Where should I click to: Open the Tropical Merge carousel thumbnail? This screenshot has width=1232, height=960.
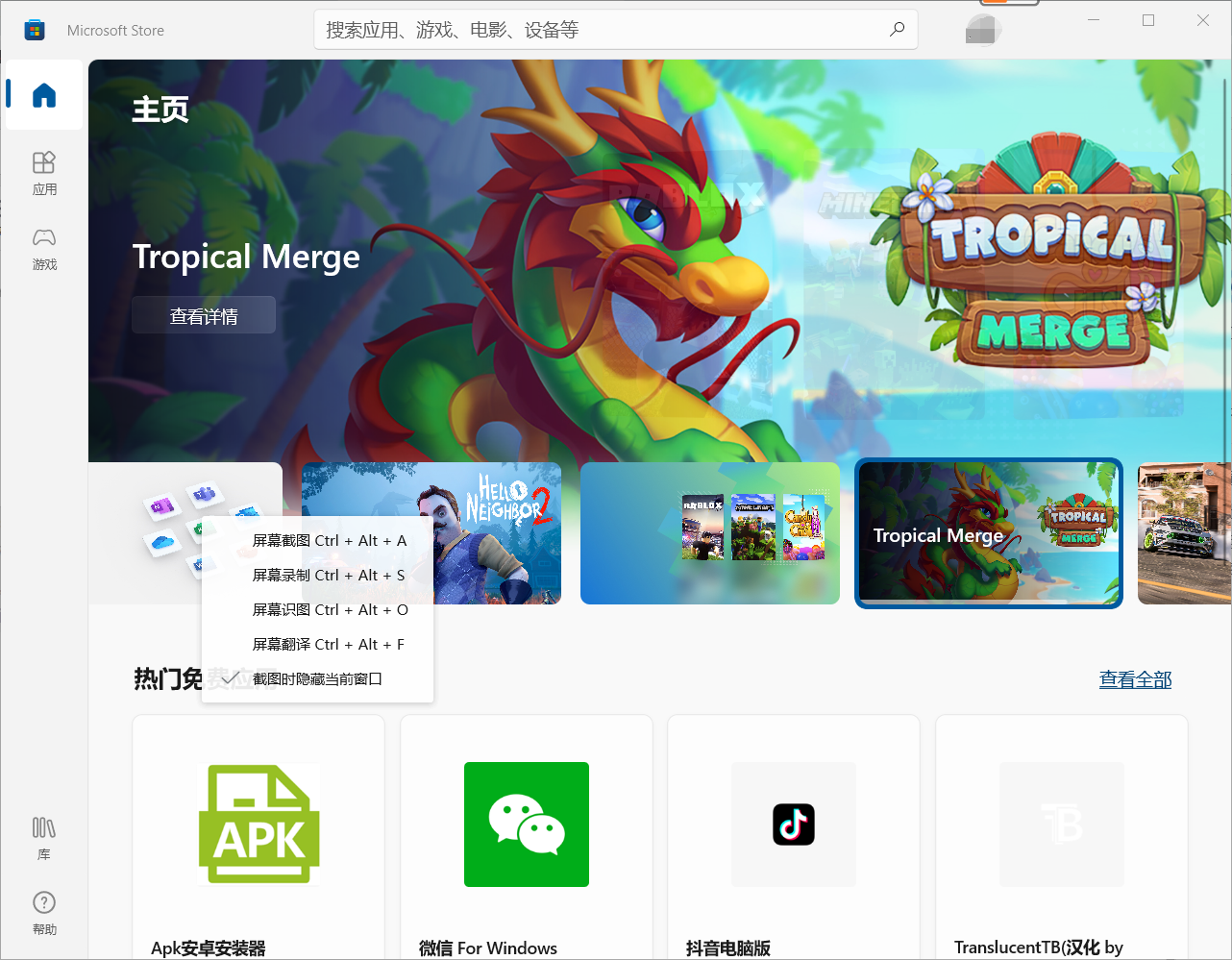point(989,533)
